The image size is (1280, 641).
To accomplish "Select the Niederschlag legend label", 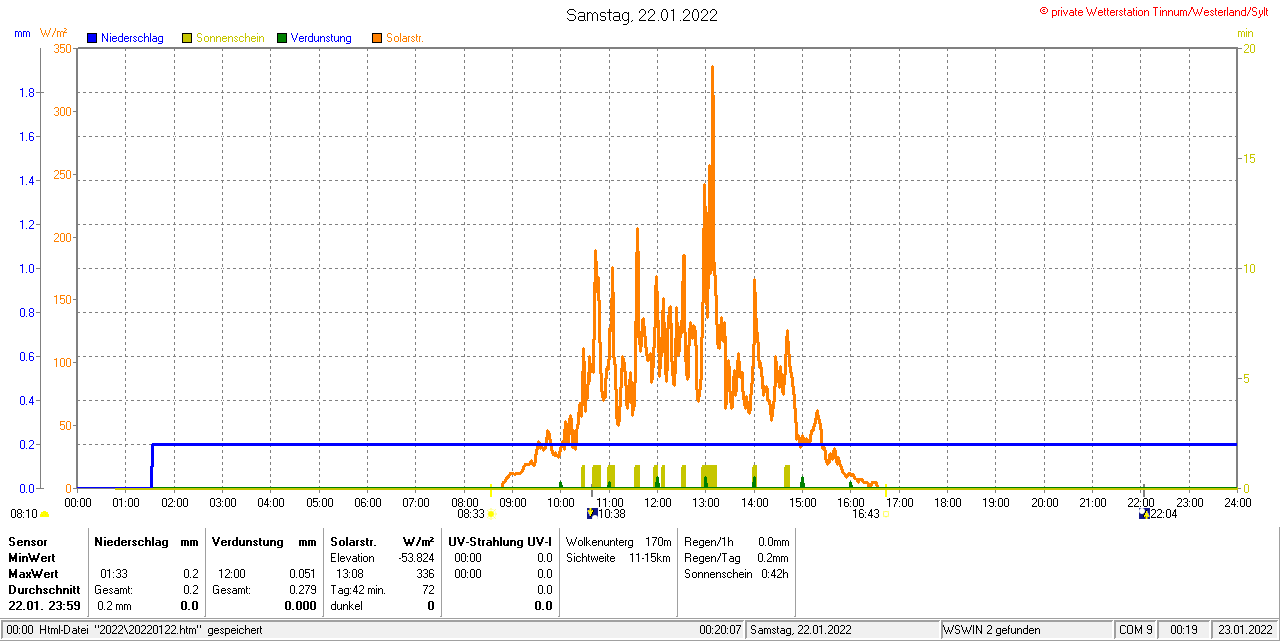I will tap(132, 38).
